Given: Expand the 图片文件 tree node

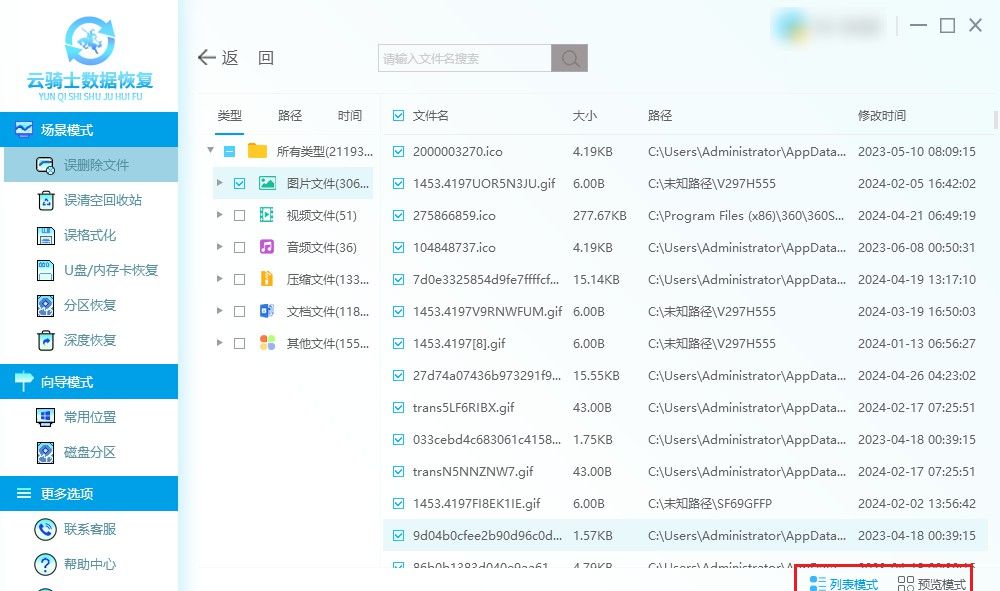Looking at the screenshot, I should [x=219, y=183].
